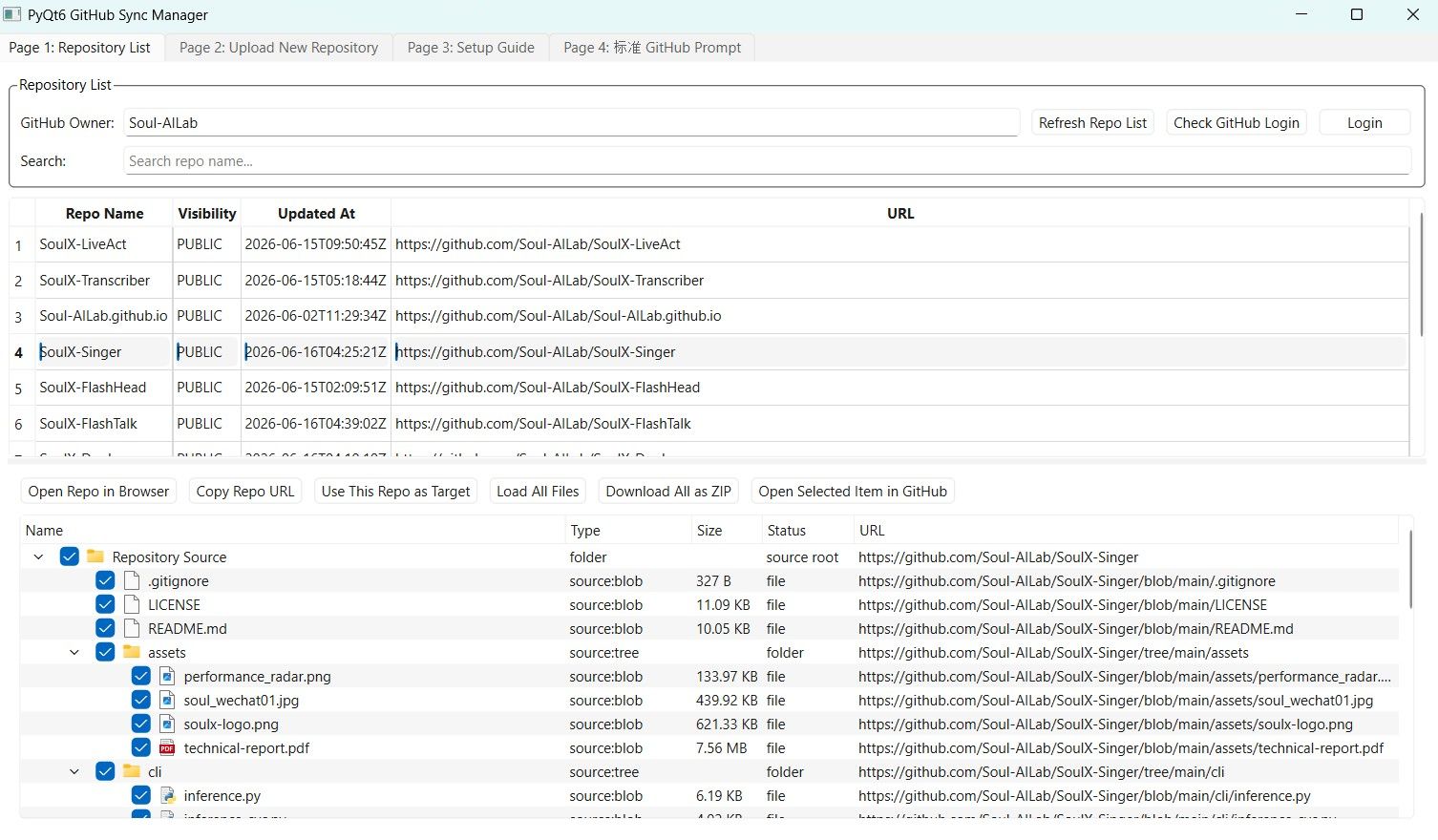
Task: Click the LICENSE file icon
Action: point(132,604)
